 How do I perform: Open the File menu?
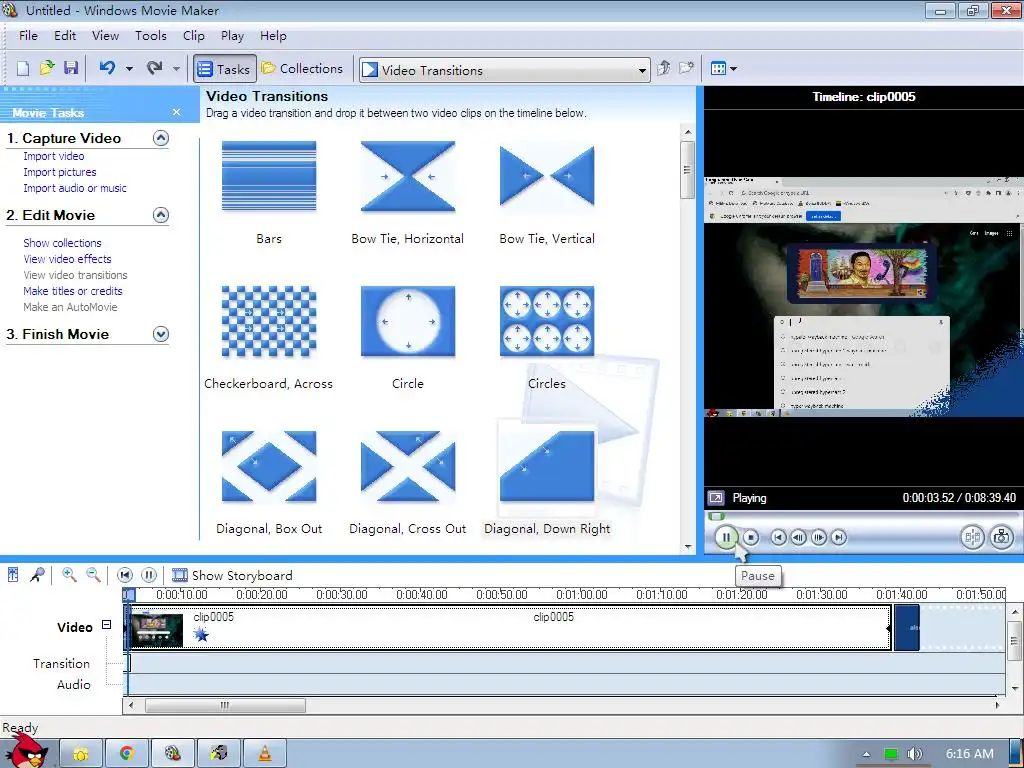[x=28, y=36]
